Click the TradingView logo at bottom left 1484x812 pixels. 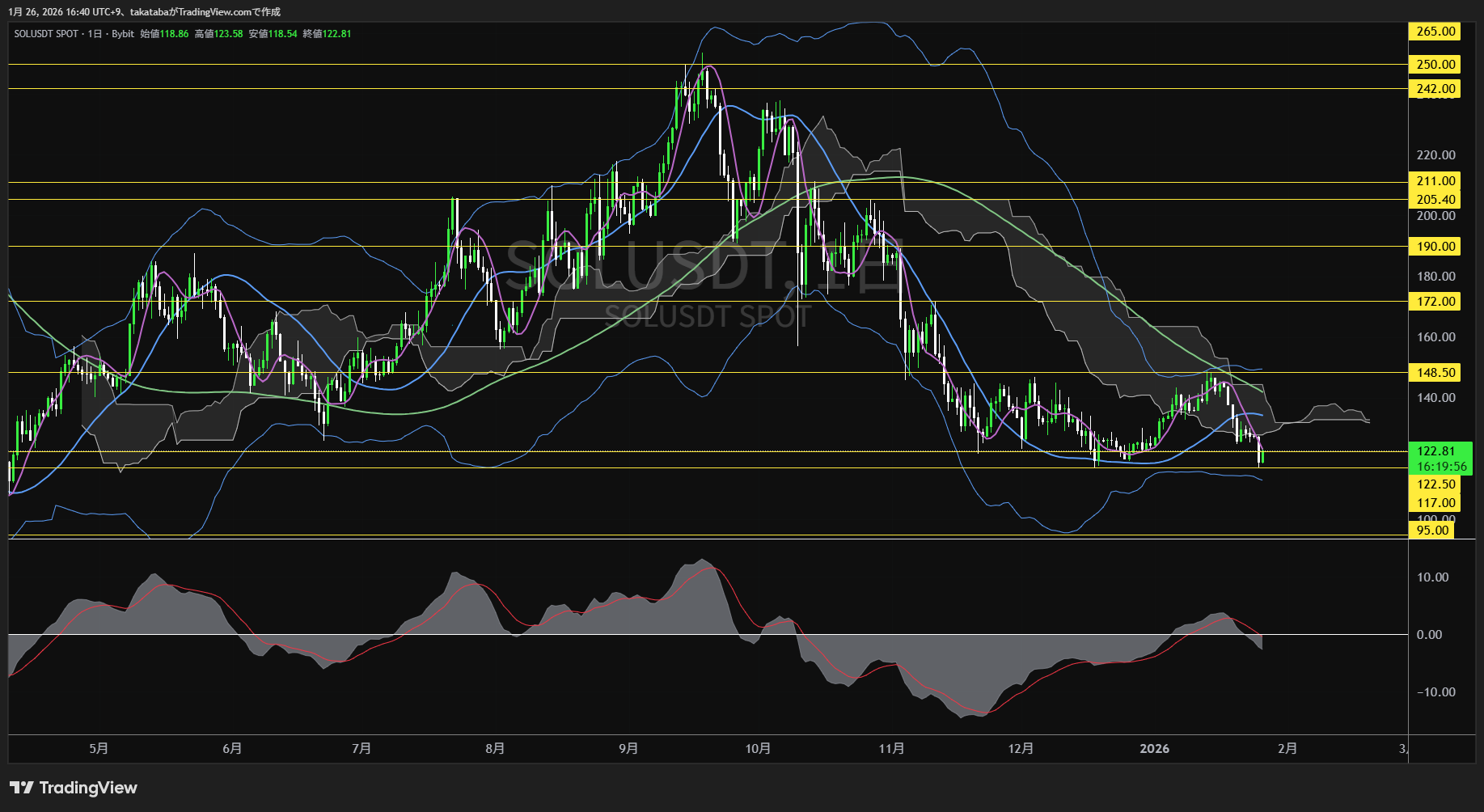point(74,788)
